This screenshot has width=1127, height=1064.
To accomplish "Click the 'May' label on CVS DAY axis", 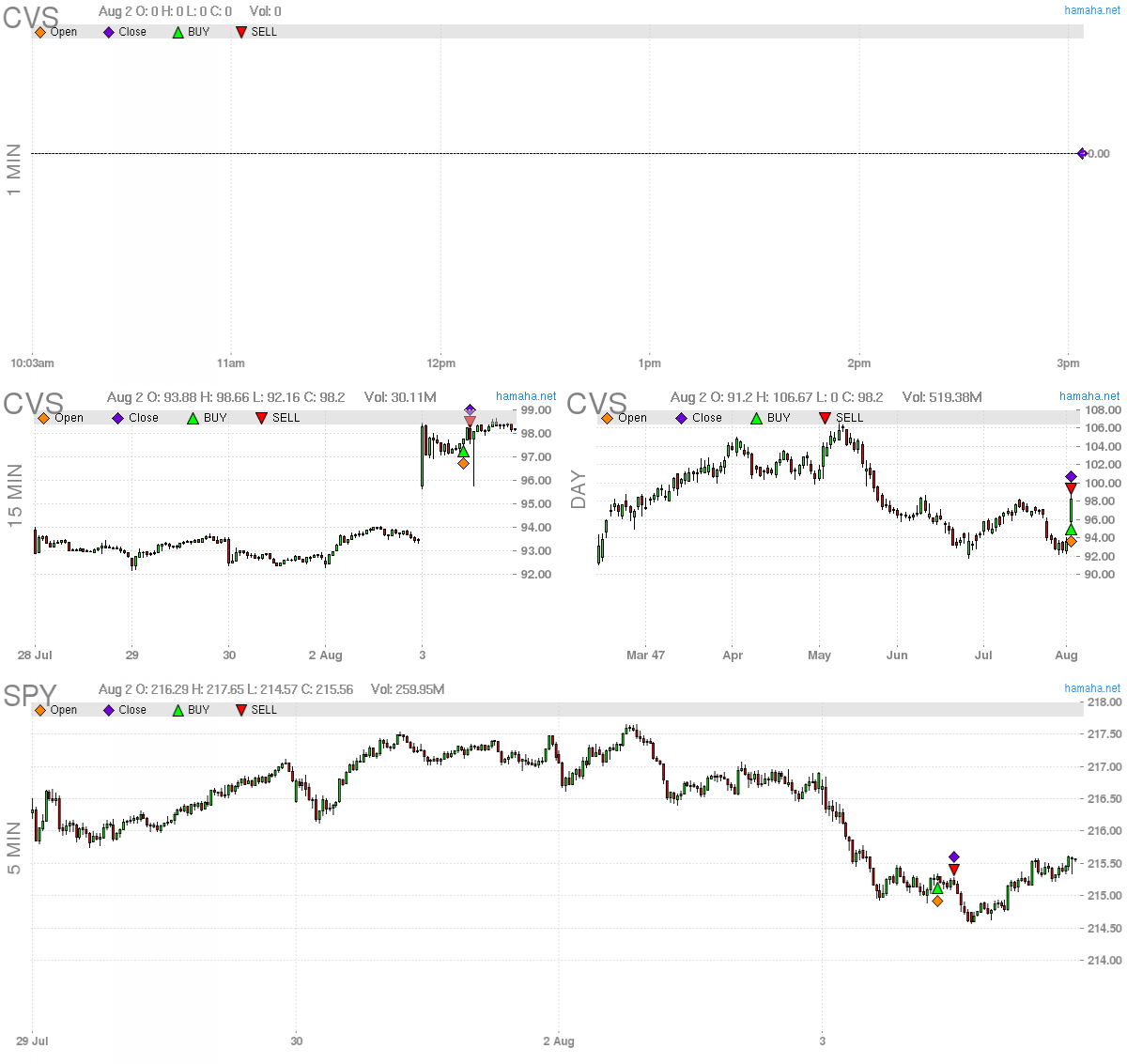I will (x=819, y=655).
